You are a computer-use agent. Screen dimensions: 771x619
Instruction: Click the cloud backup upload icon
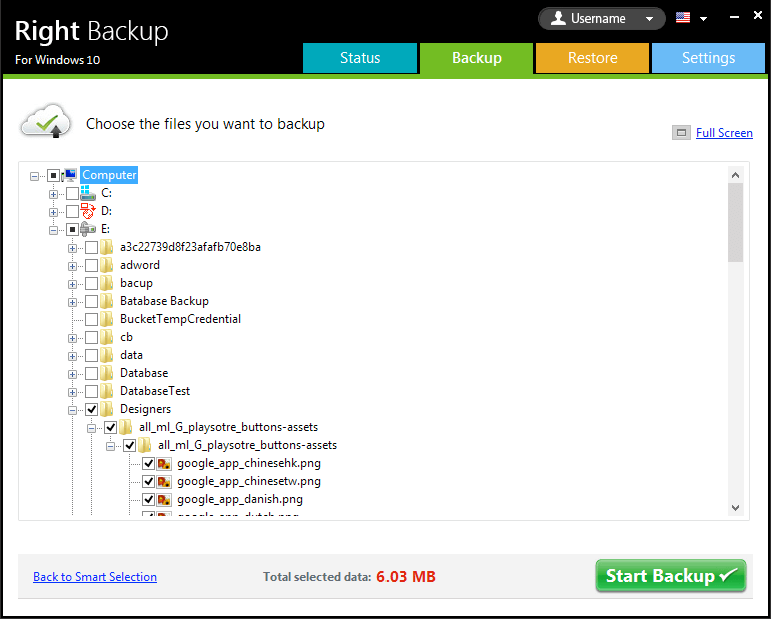coord(46,121)
